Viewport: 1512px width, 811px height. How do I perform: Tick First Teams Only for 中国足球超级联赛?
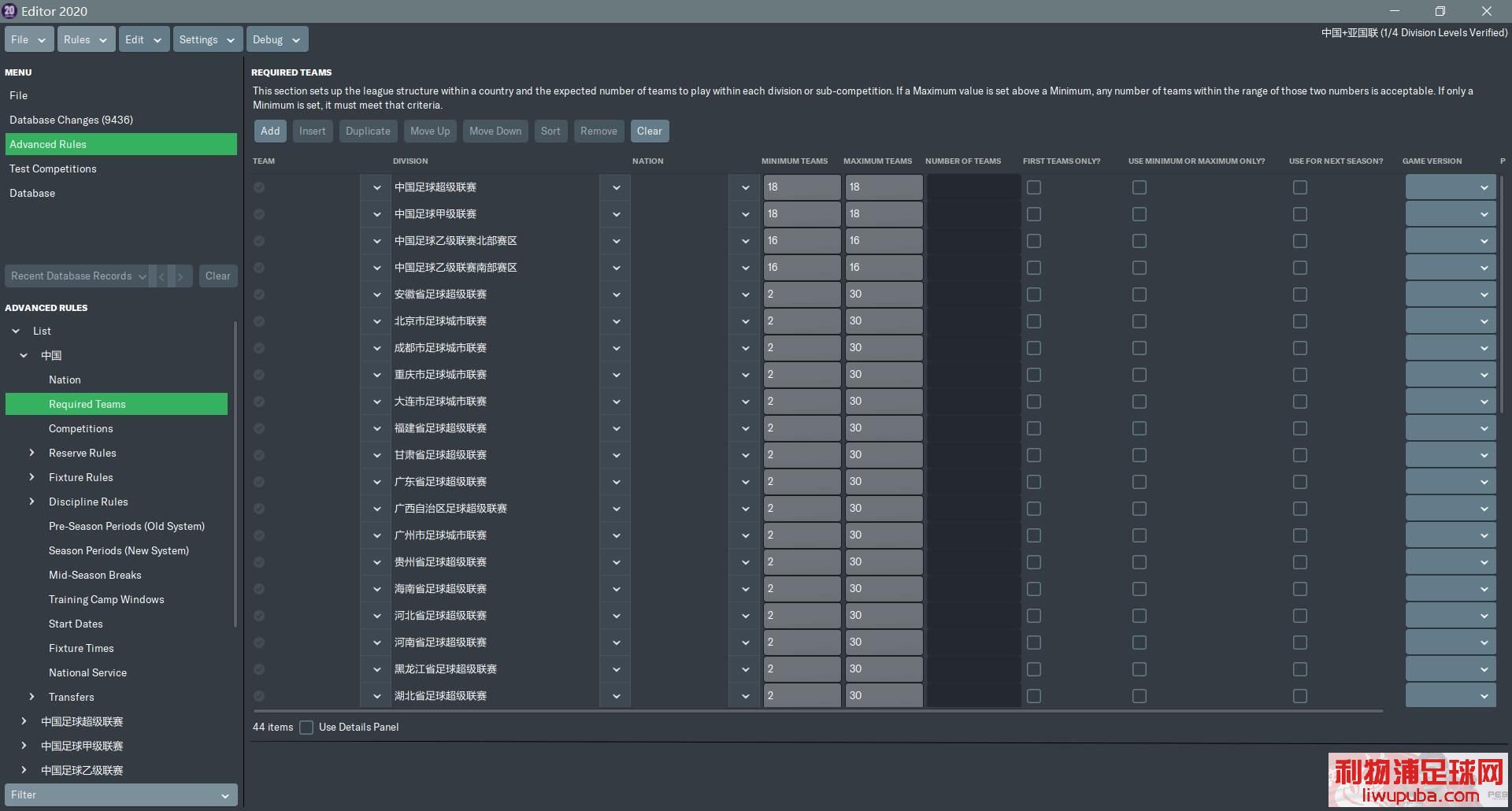pyautogui.click(x=1034, y=187)
